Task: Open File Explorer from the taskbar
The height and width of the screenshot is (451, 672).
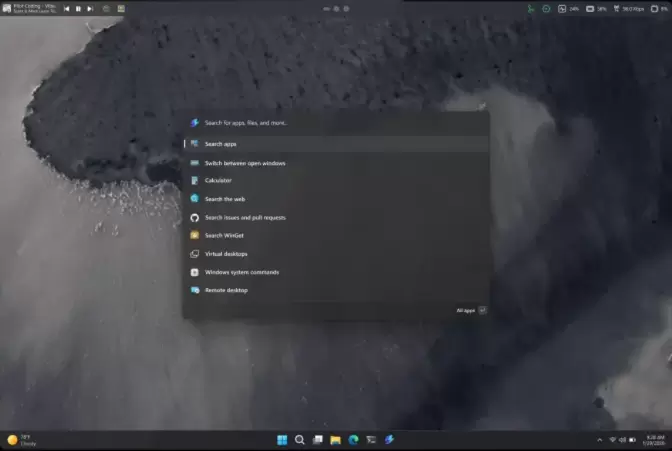Action: tap(336, 440)
